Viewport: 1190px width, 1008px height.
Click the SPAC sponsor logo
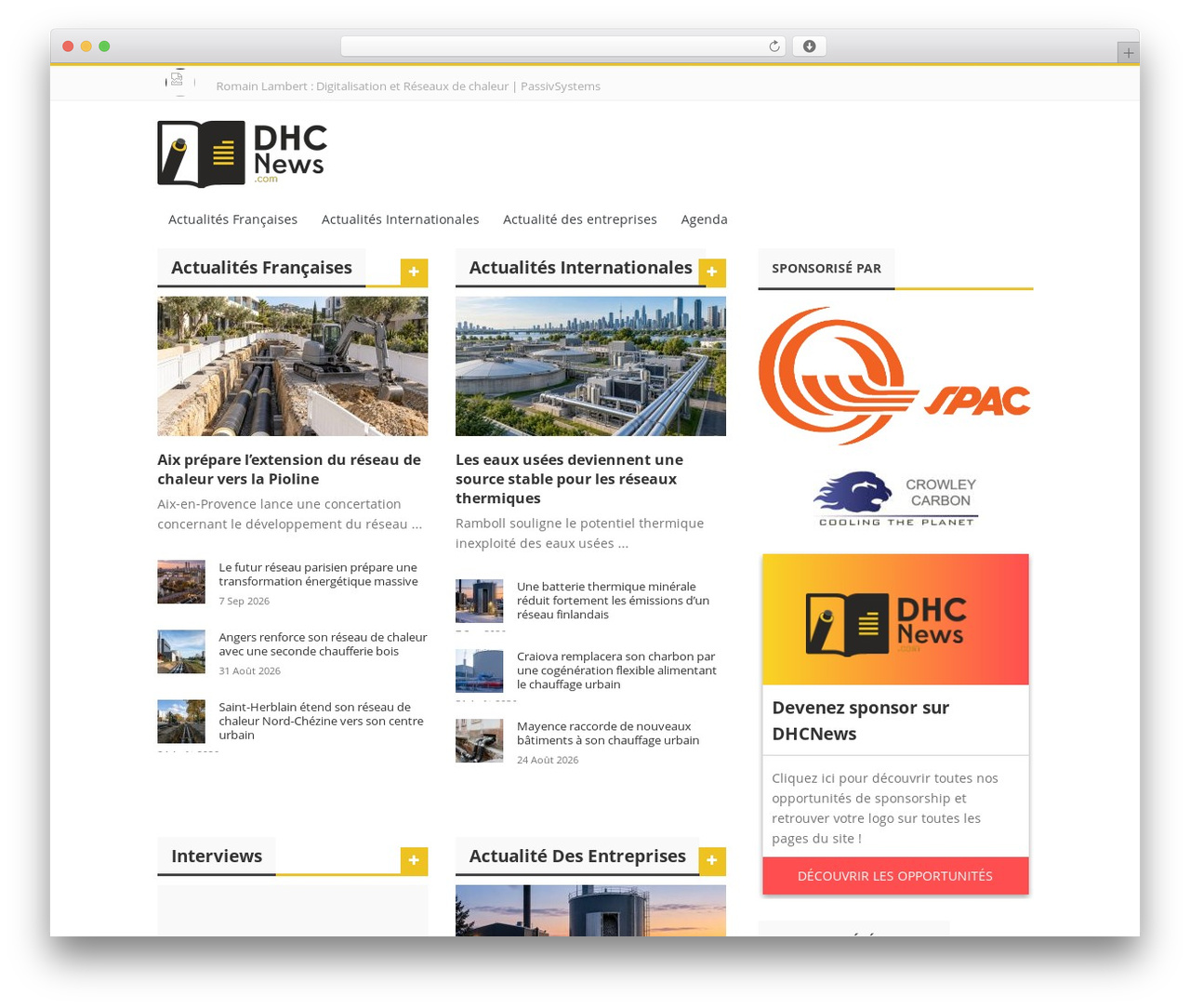point(894,376)
